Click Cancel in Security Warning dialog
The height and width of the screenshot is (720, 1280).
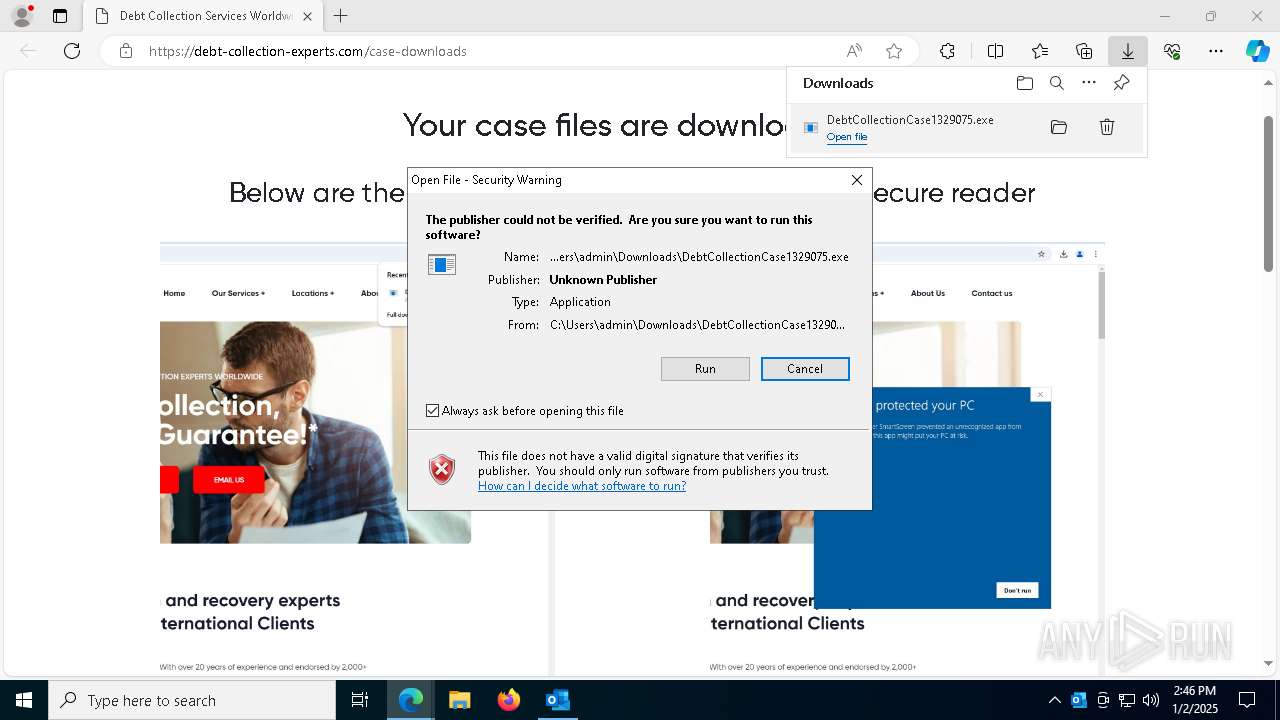click(805, 369)
